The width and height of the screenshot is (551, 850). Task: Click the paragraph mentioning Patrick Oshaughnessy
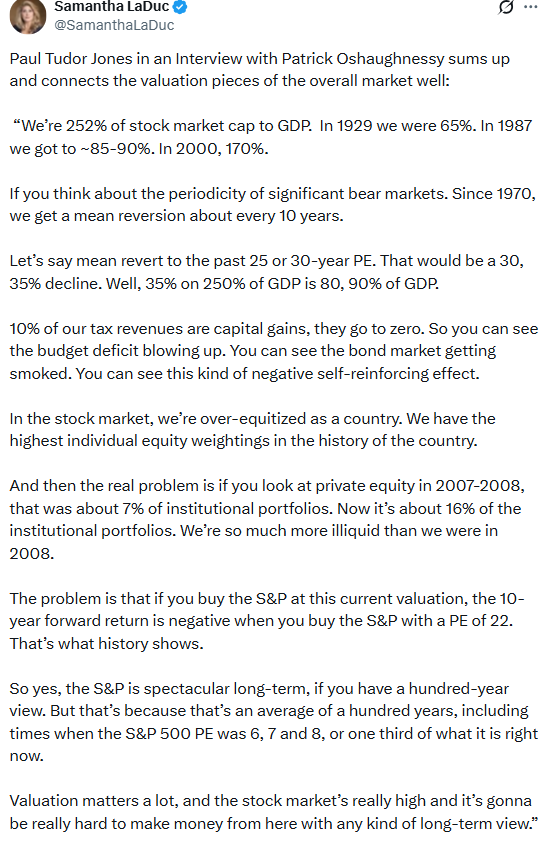[260, 70]
